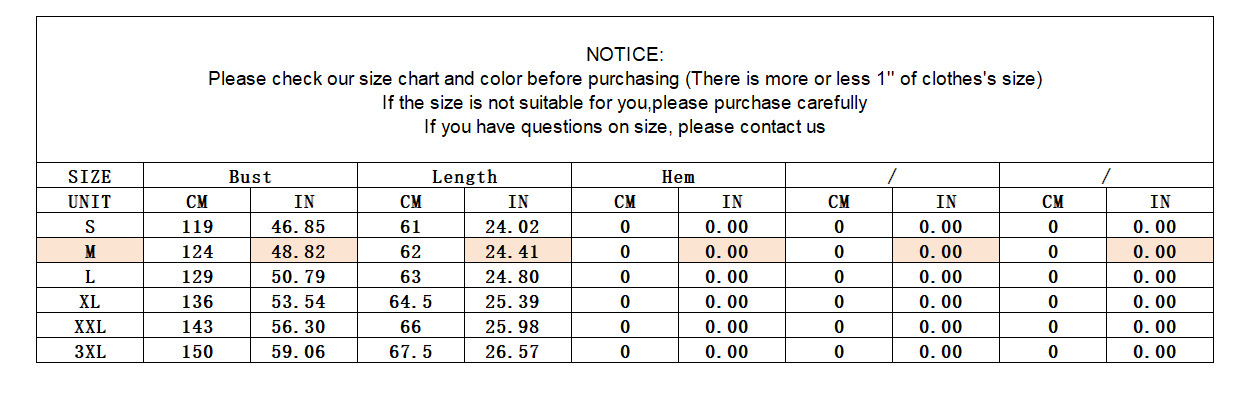Click the bust value 119 cell

197,227
